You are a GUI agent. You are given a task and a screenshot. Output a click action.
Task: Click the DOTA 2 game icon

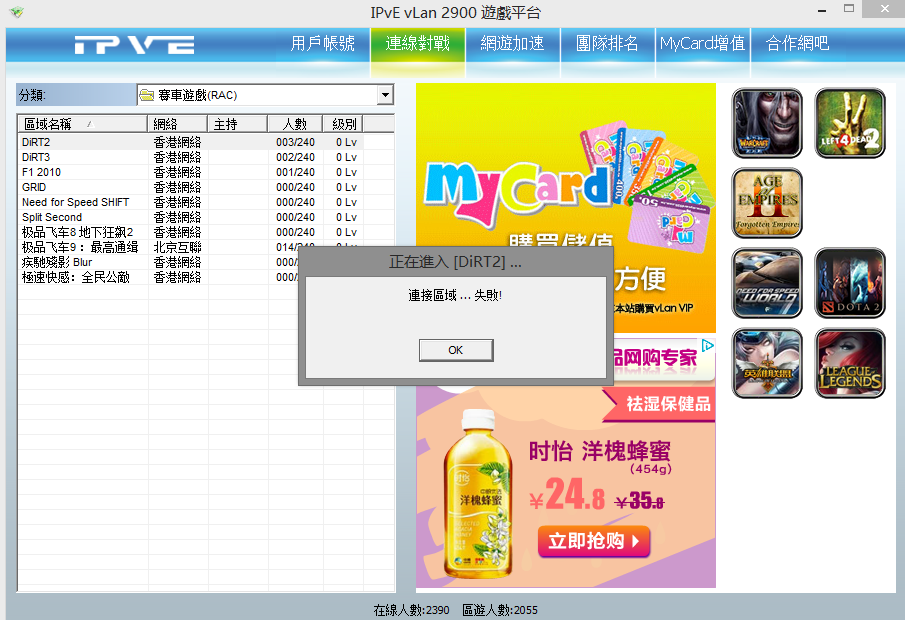click(x=849, y=283)
